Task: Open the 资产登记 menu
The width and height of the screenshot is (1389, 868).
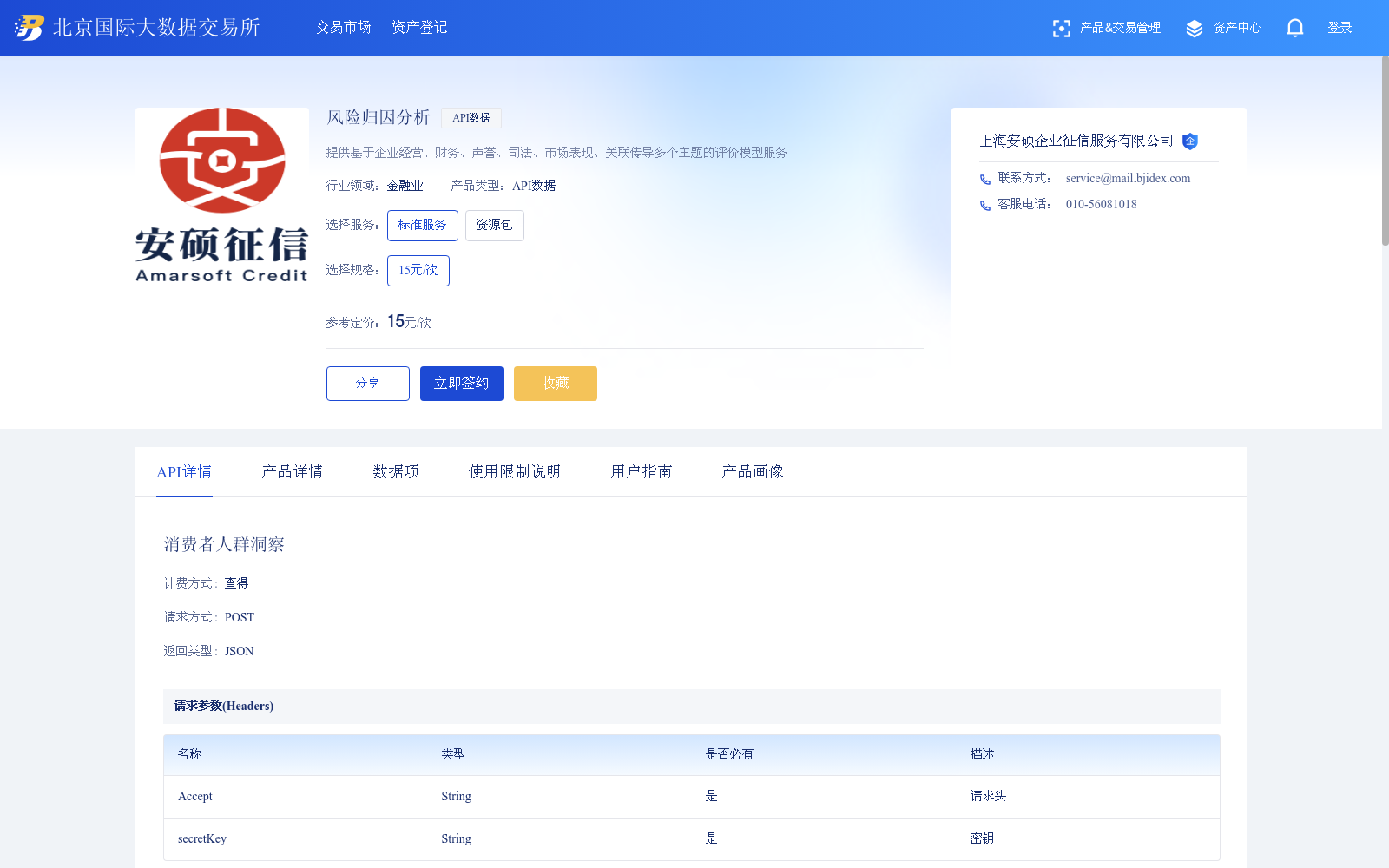Action: pos(419,28)
